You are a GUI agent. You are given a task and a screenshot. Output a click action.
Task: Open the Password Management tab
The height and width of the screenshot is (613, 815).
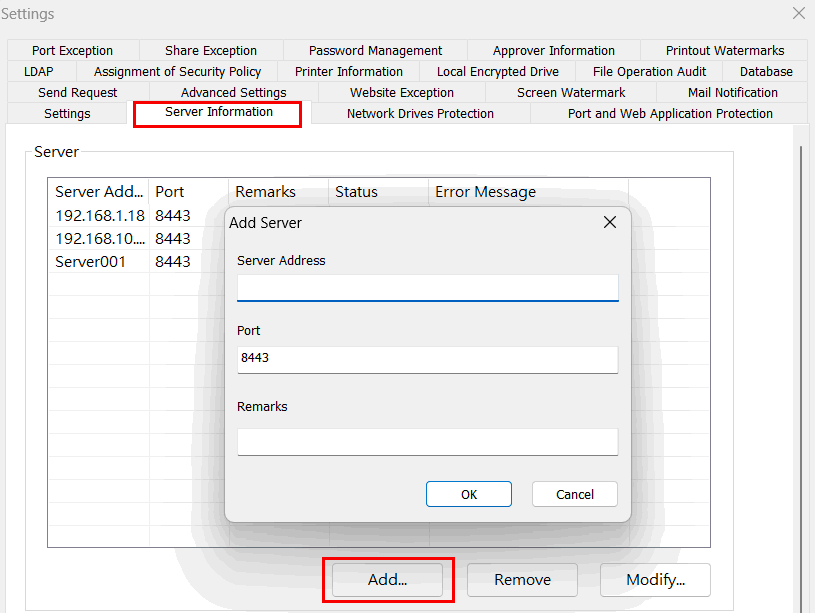point(375,50)
